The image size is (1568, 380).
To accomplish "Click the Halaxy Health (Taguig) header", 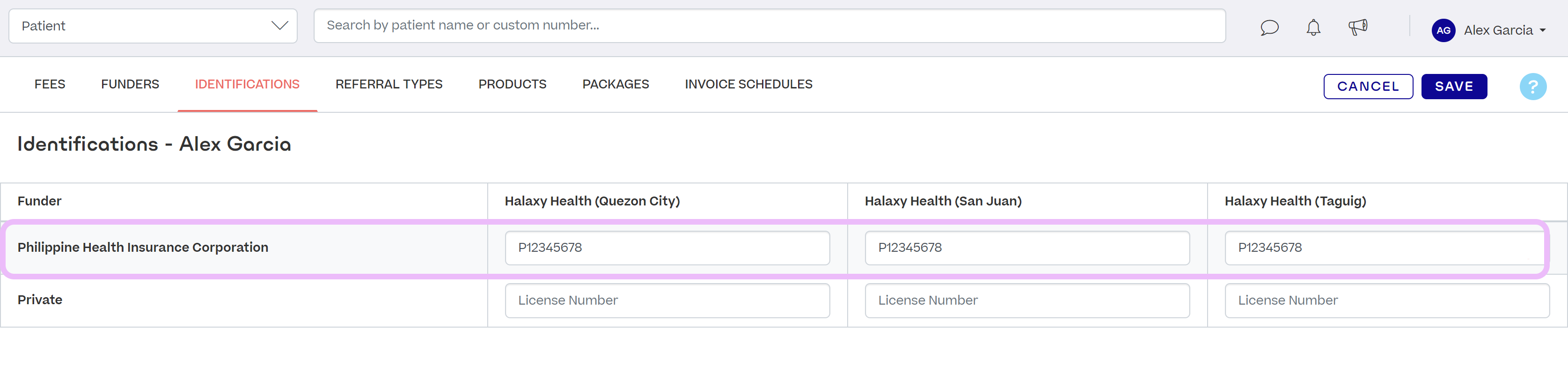I will (x=1295, y=201).
